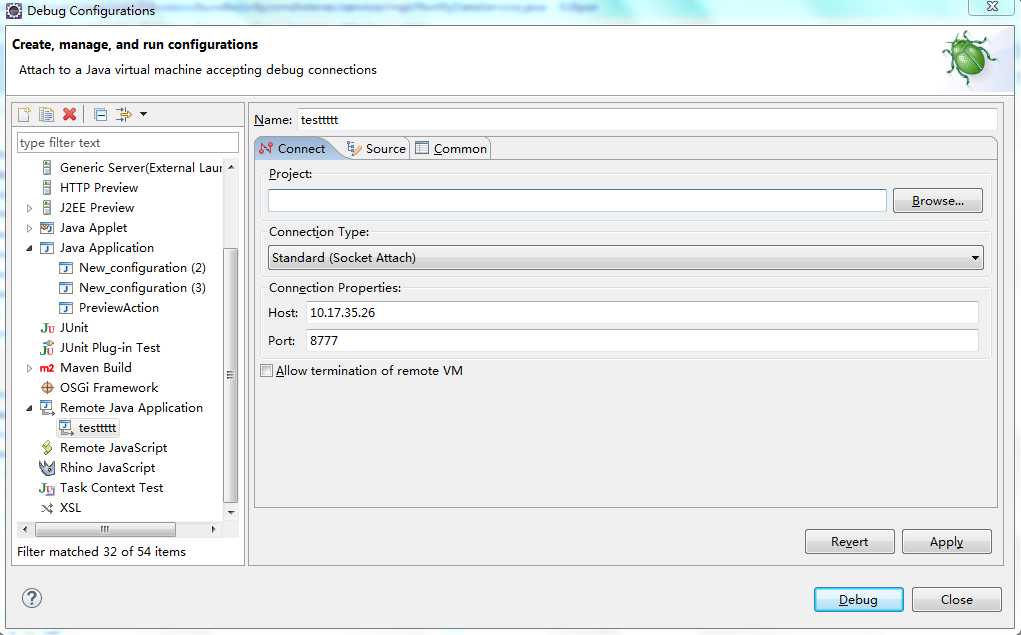Image resolution: width=1021 pixels, height=635 pixels.
Task: Click the Java Applet icon
Action: pyautogui.click(x=47, y=228)
